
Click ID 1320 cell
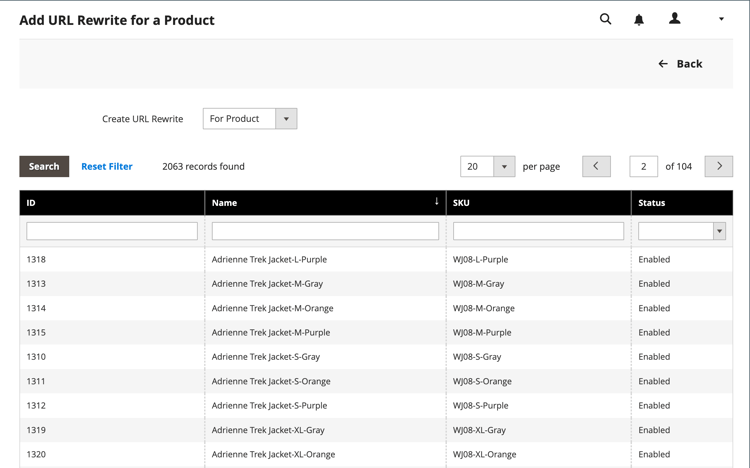112,455
